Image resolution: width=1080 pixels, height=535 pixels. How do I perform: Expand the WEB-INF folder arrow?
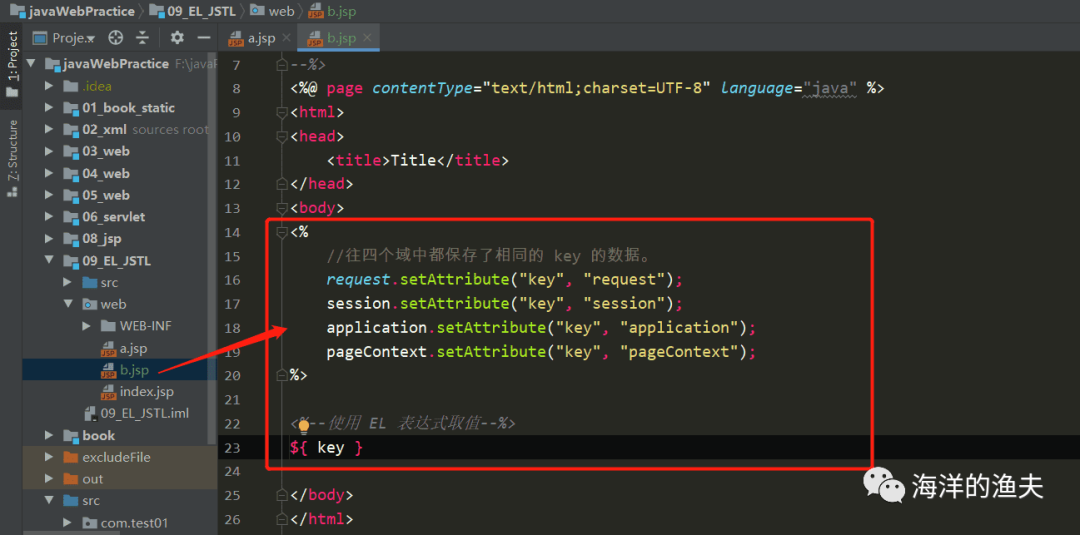coord(86,326)
